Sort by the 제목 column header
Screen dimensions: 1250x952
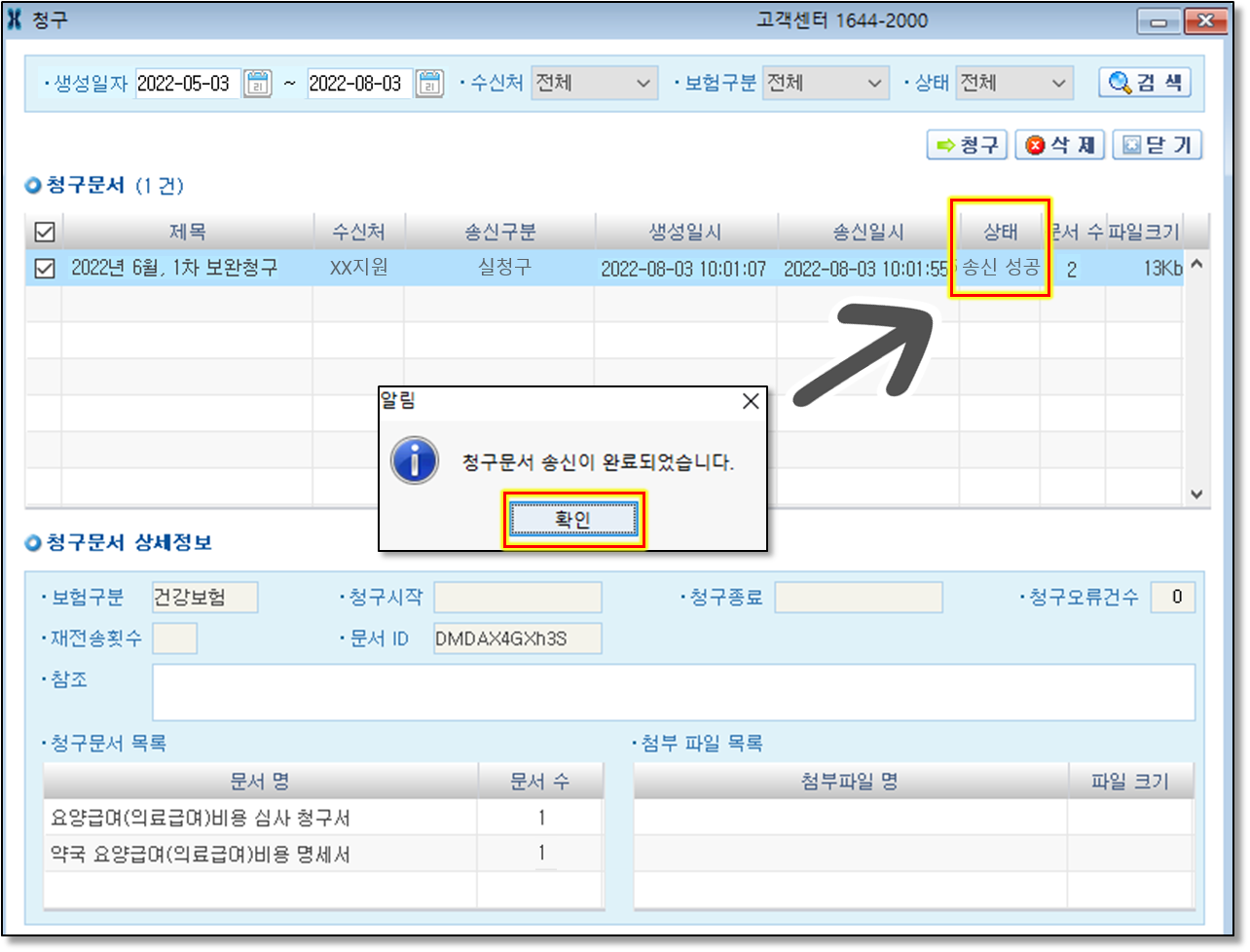(x=187, y=232)
